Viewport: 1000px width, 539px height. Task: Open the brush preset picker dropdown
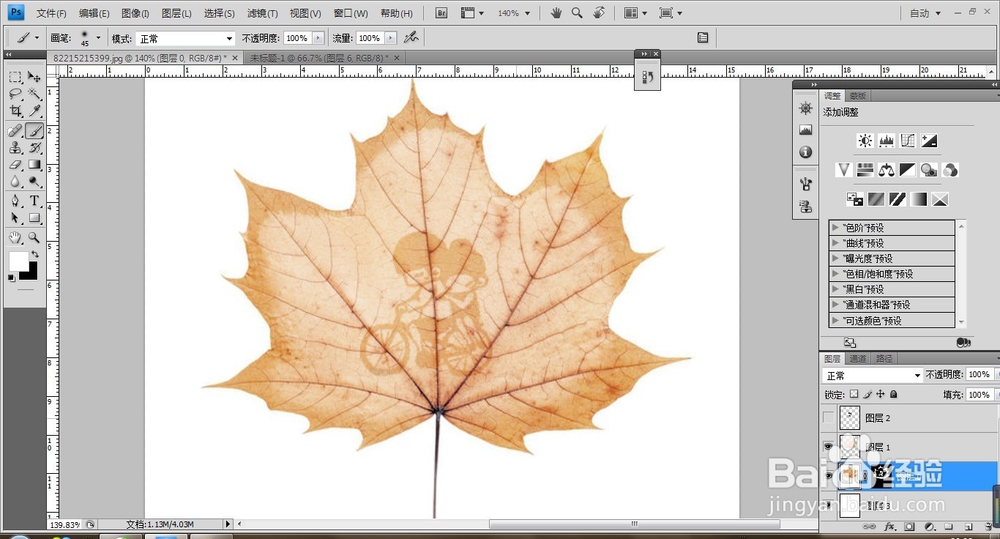click(x=98, y=38)
